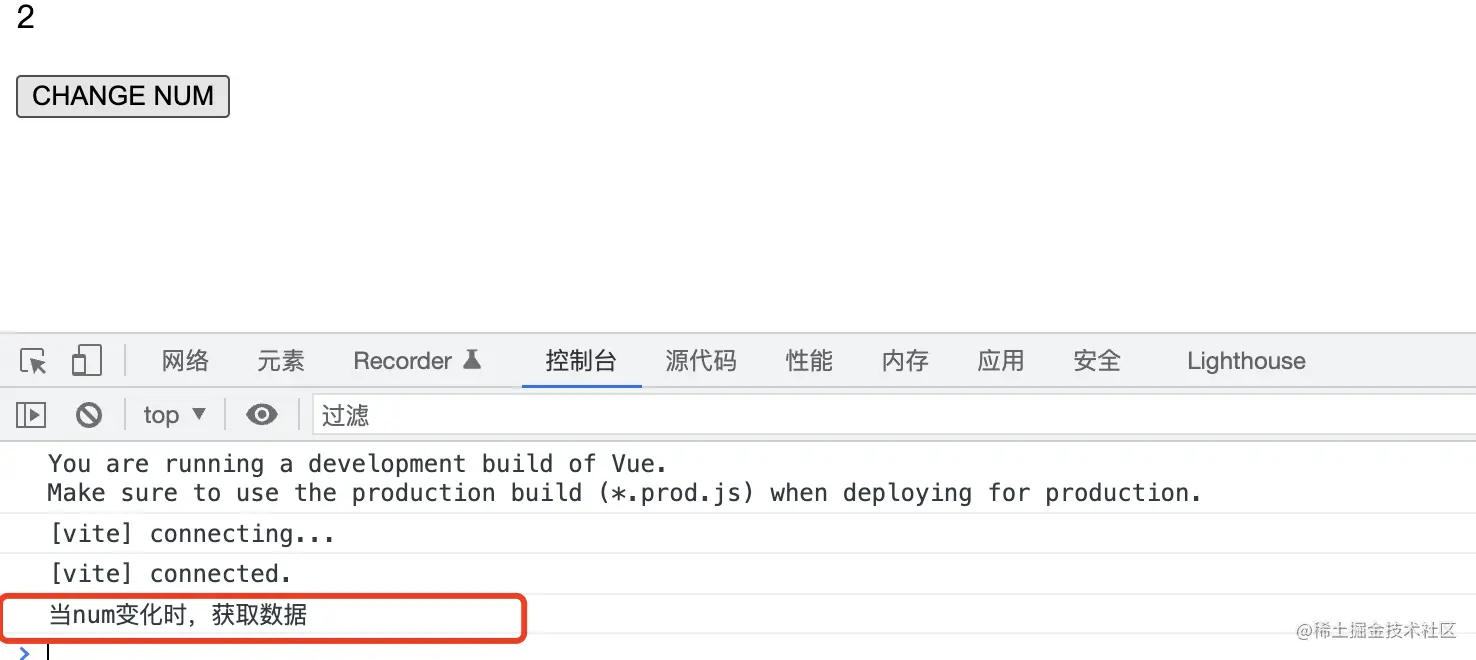View the 内存 tab
The image size is (1476, 660).
tap(905, 361)
